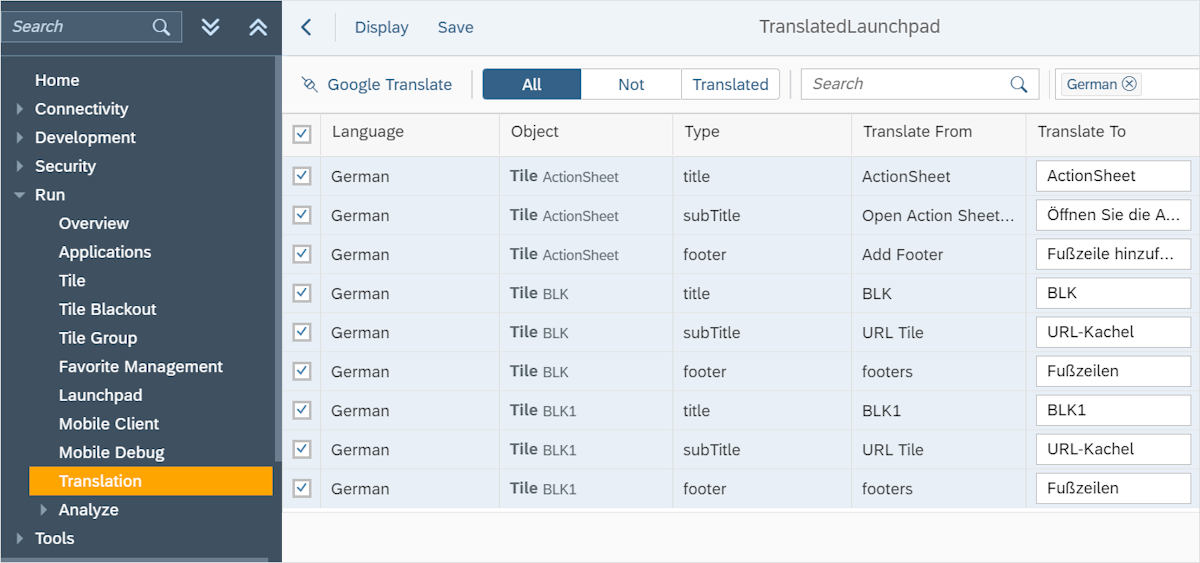Collapse all sidebar items with double-up chevron
This screenshot has height=563, width=1200.
(x=258, y=27)
